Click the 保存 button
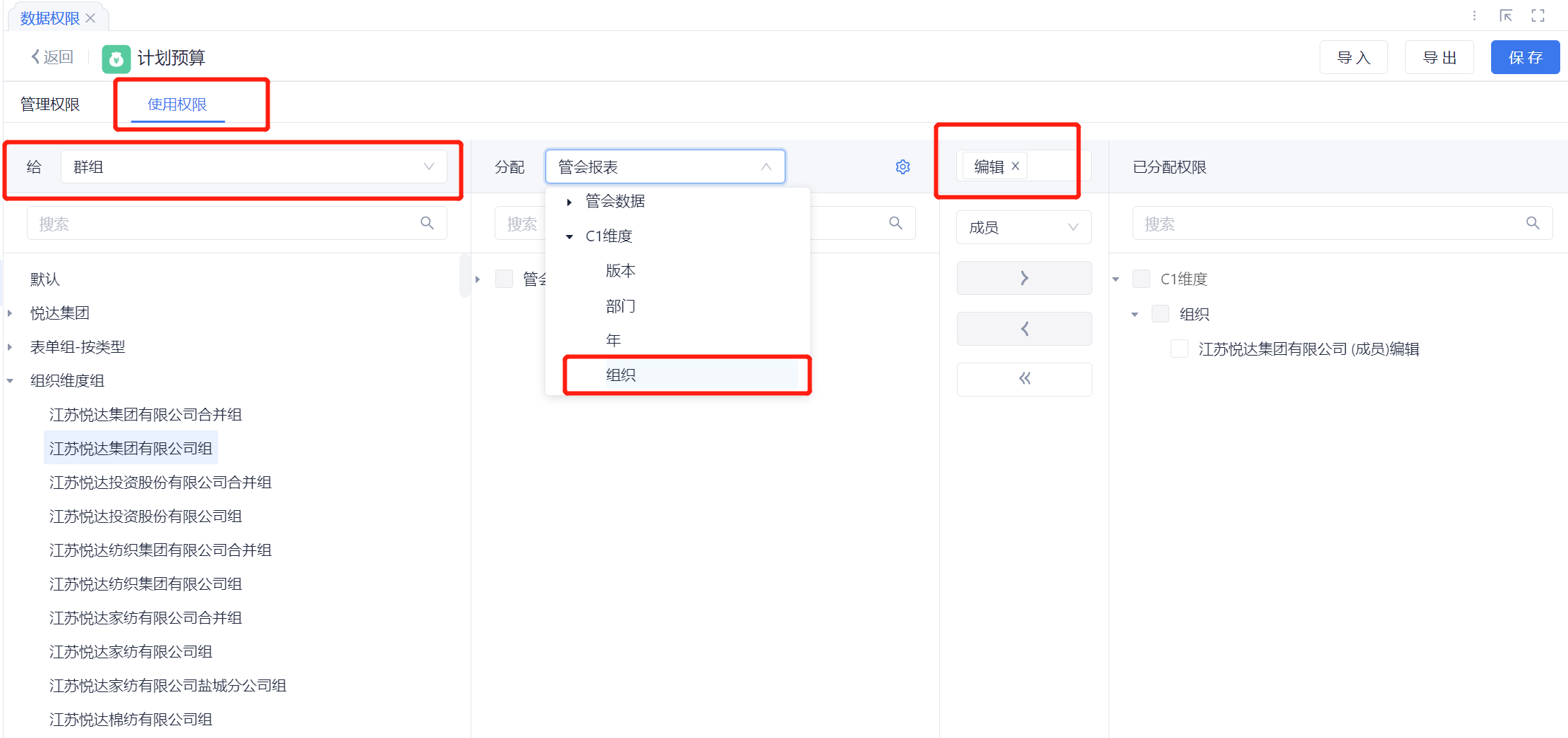Screen dimensions: 1568x738 (1524, 58)
